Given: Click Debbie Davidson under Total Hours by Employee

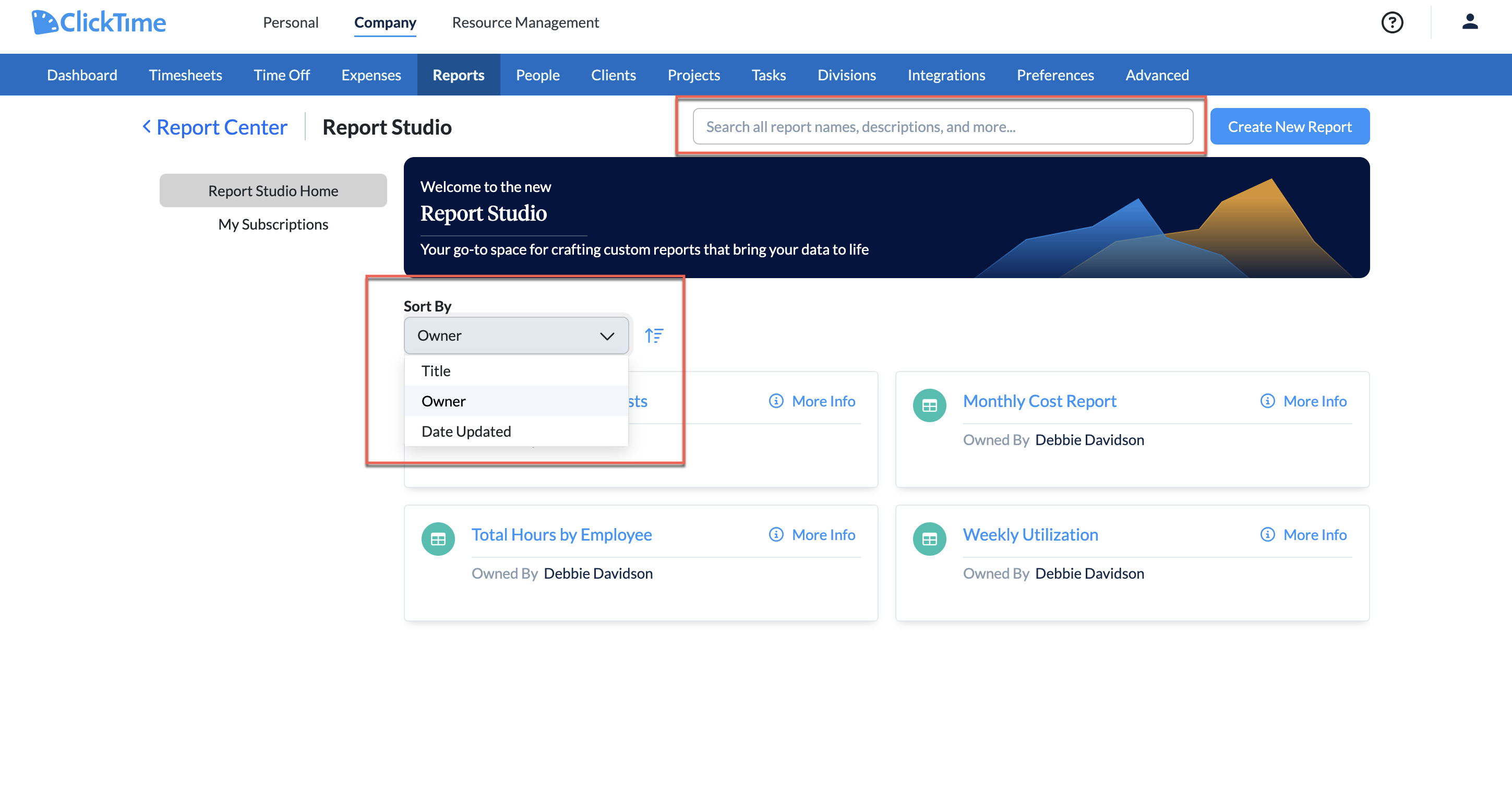Looking at the screenshot, I should coord(598,573).
